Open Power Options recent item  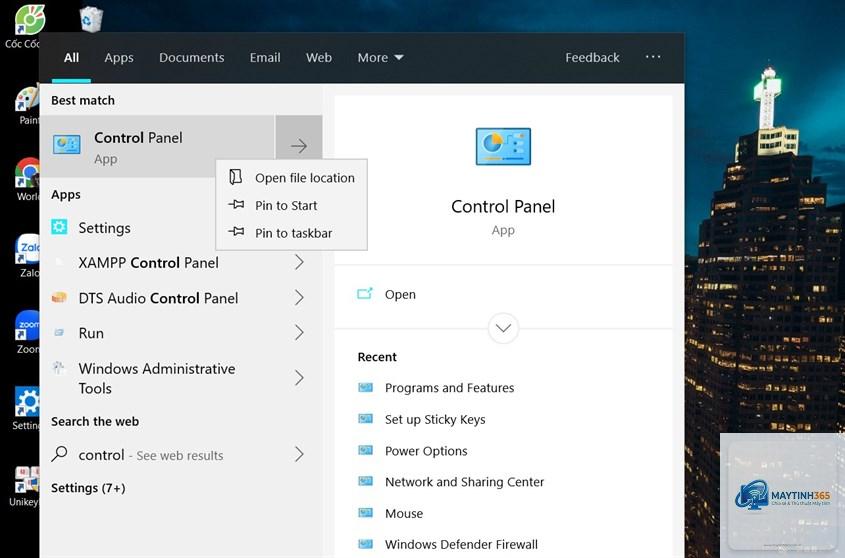coord(426,451)
